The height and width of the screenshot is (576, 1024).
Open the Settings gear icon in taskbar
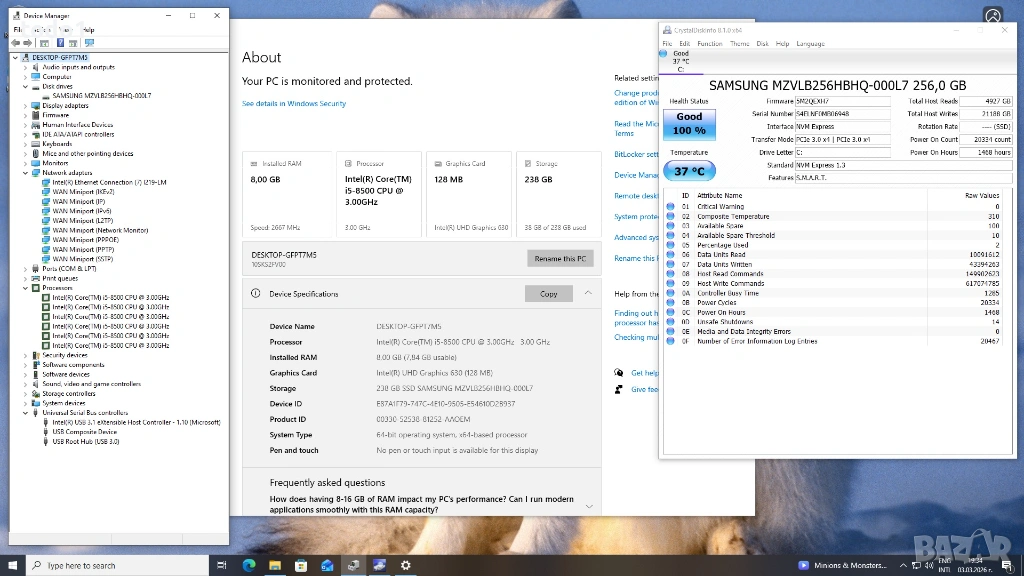point(405,565)
